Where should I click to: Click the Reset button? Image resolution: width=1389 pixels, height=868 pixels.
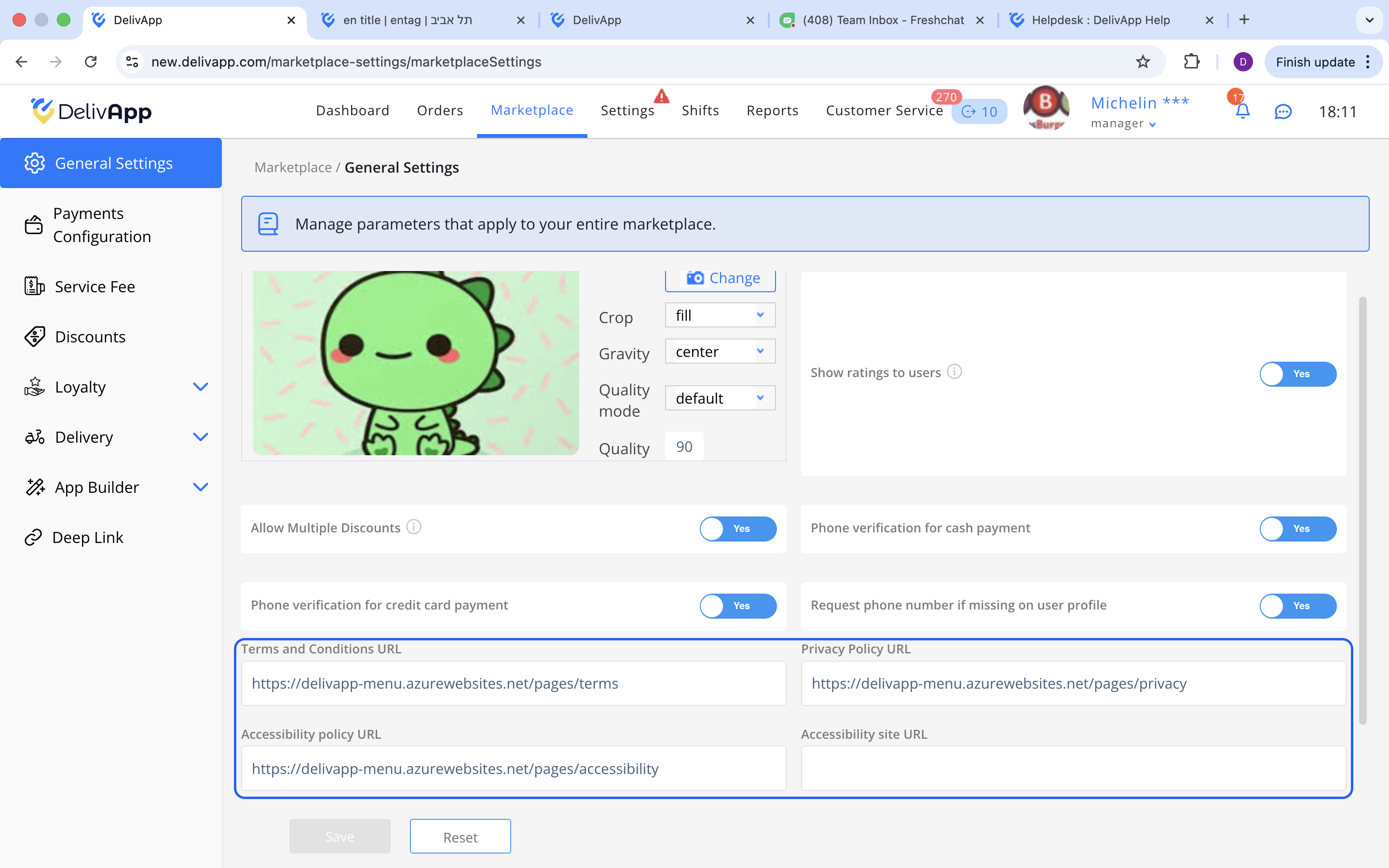coord(460,837)
